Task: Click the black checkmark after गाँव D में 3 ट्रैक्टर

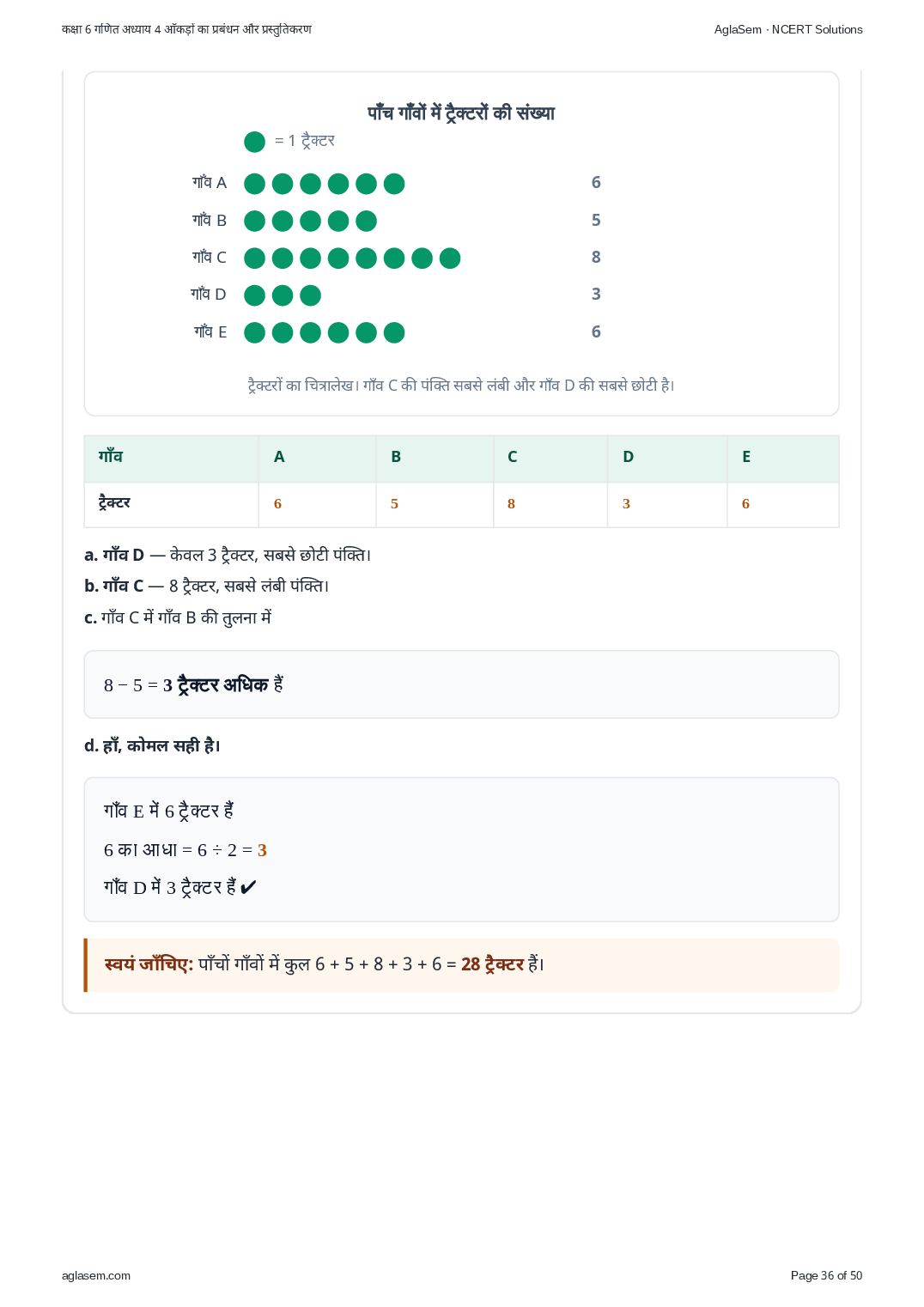Action: [248, 887]
